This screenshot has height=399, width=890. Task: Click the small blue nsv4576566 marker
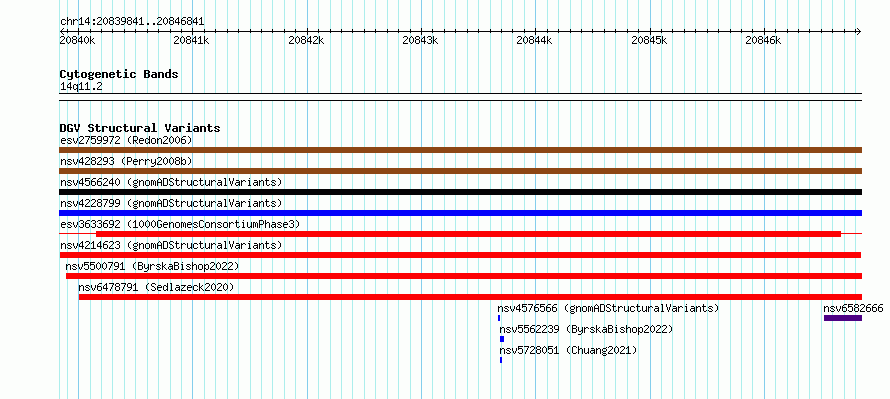coord(499,318)
